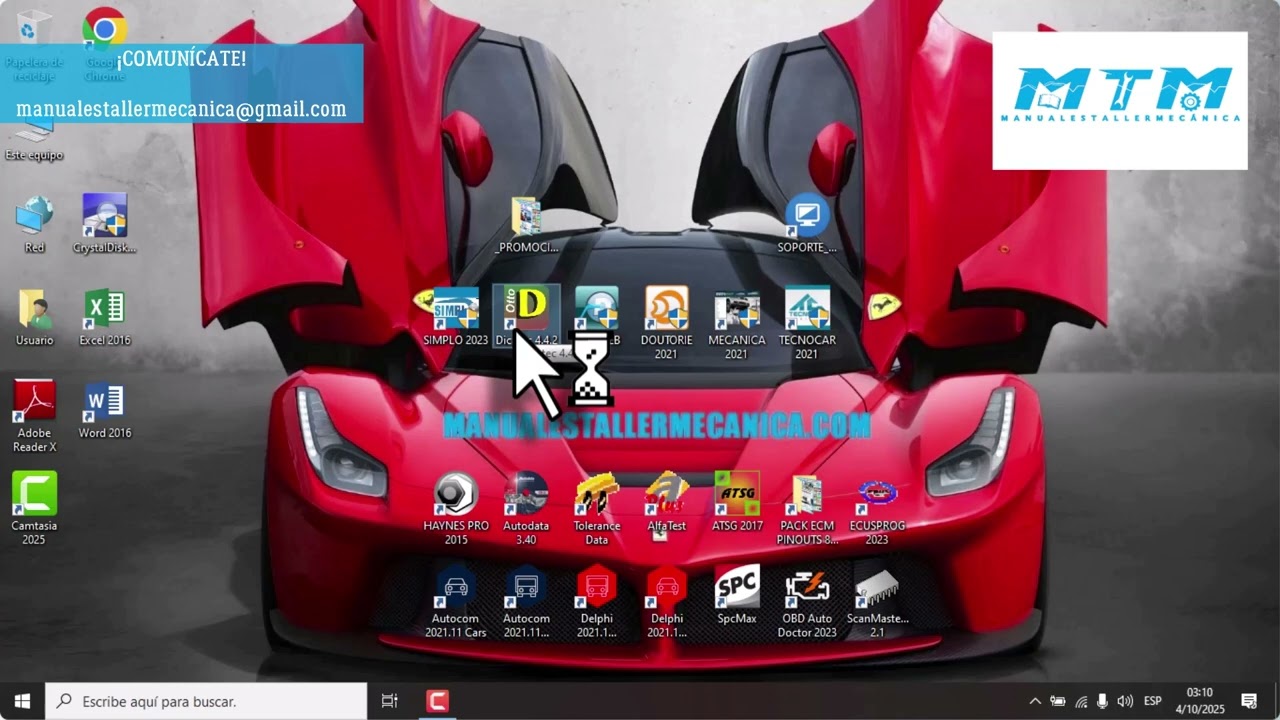Open the MECANICA 2021 shortcut
The height and width of the screenshot is (720, 1280).
pyautogui.click(x=736, y=322)
